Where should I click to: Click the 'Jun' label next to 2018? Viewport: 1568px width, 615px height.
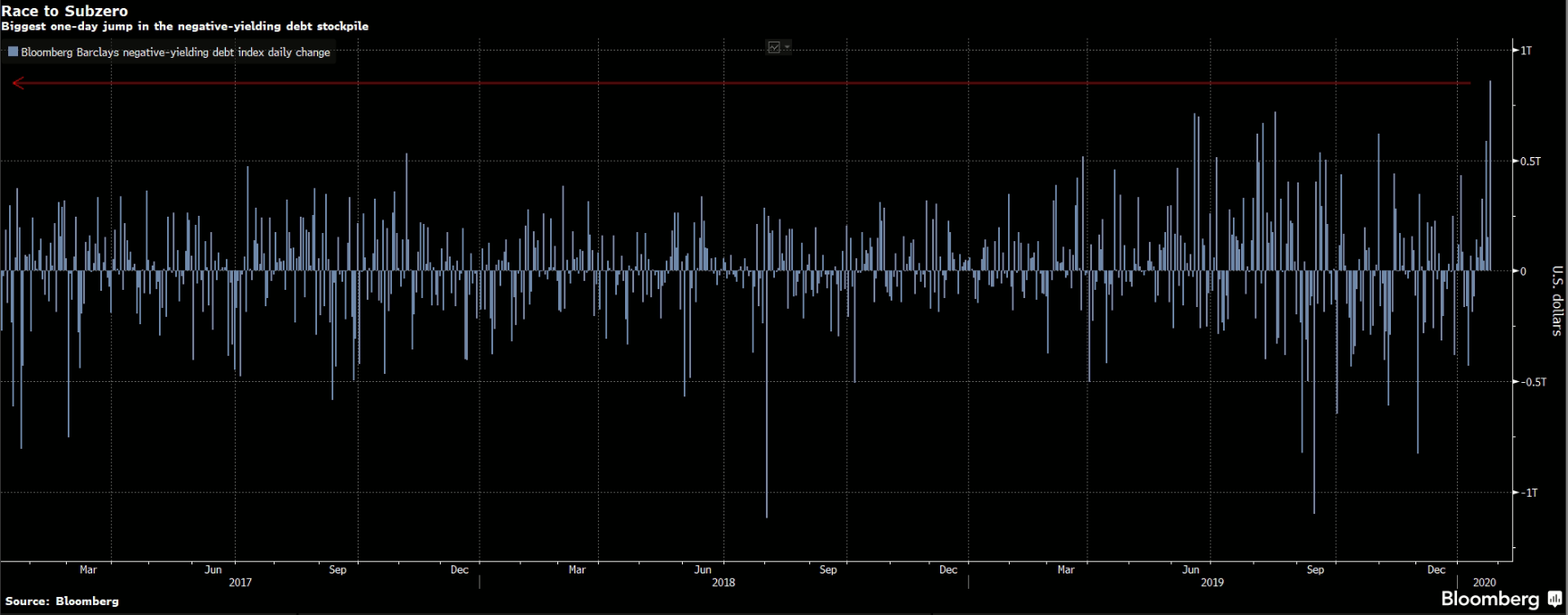[x=703, y=570]
